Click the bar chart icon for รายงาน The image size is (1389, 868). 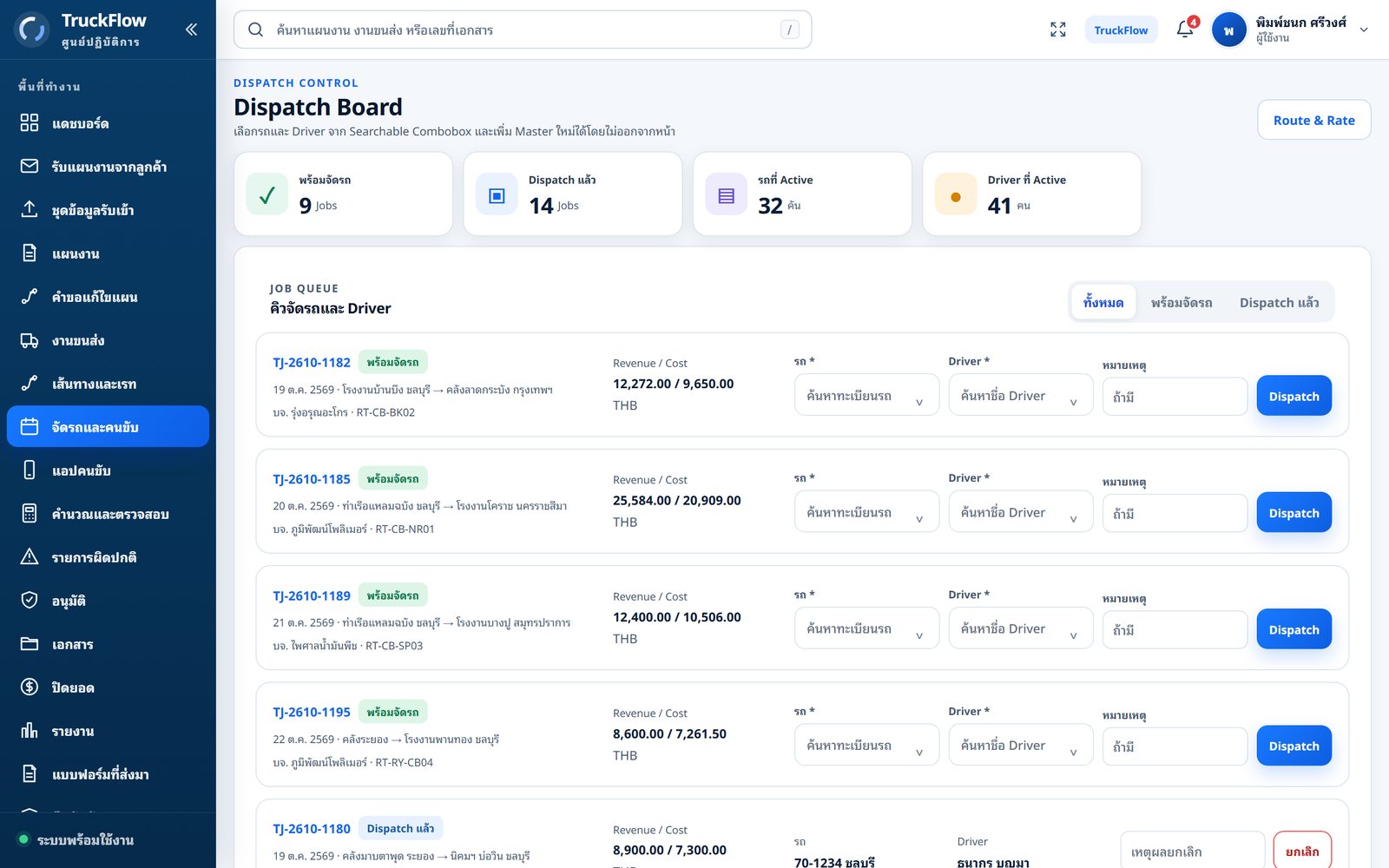pos(30,731)
